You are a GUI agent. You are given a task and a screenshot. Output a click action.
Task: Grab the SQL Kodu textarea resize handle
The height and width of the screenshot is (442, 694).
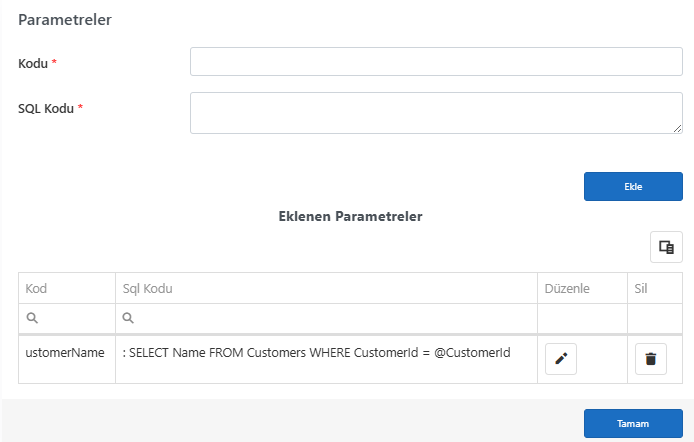click(x=677, y=129)
